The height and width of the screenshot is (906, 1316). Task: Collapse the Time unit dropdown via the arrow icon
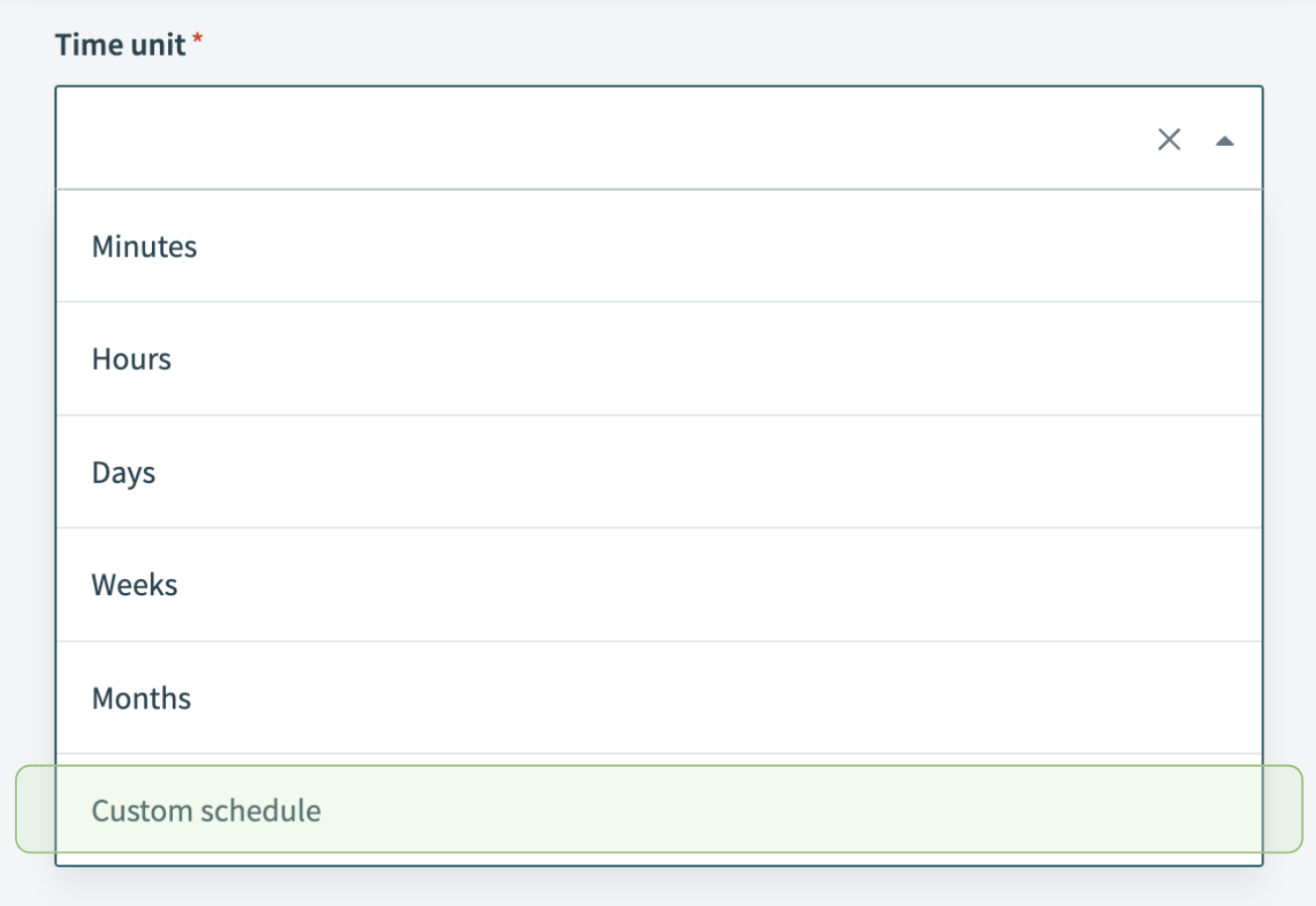pyautogui.click(x=1226, y=139)
